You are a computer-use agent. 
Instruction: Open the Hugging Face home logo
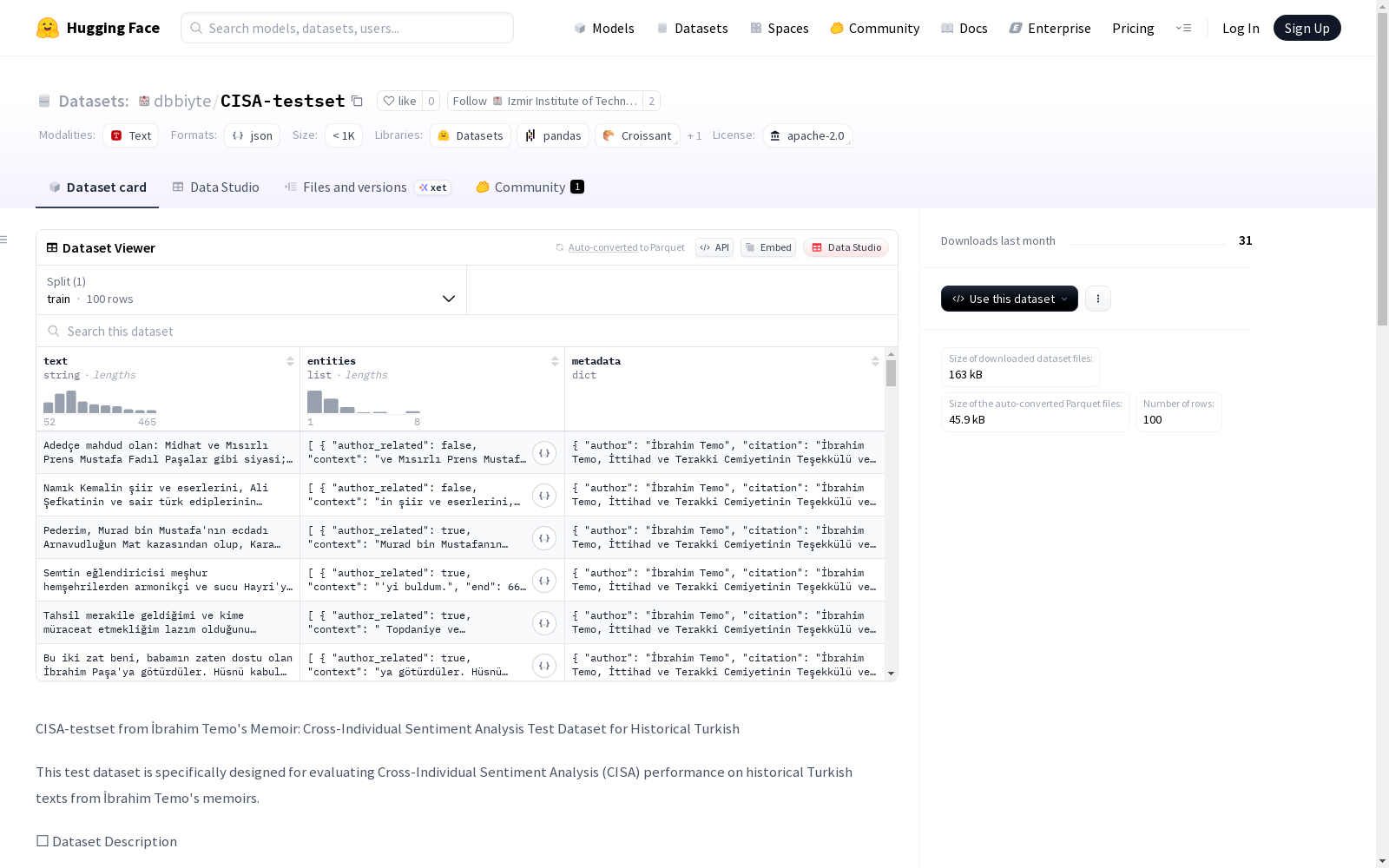click(x=98, y=28)
